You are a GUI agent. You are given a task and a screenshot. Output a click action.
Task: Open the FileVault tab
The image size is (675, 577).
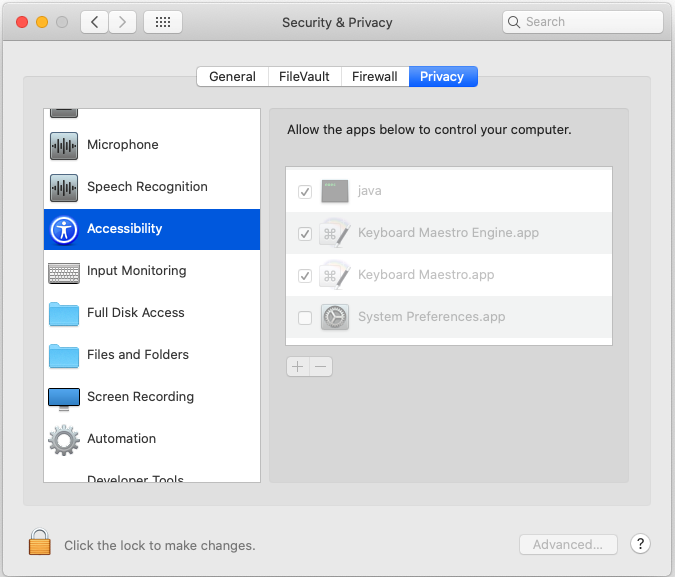[304, 76]
